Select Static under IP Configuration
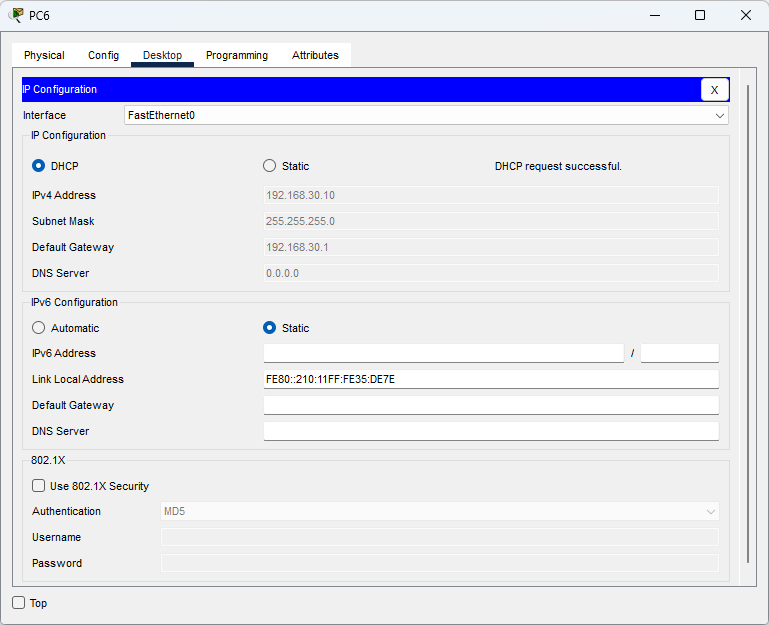The height and width of the screenshot is (625, 769). tap(270, 166)
